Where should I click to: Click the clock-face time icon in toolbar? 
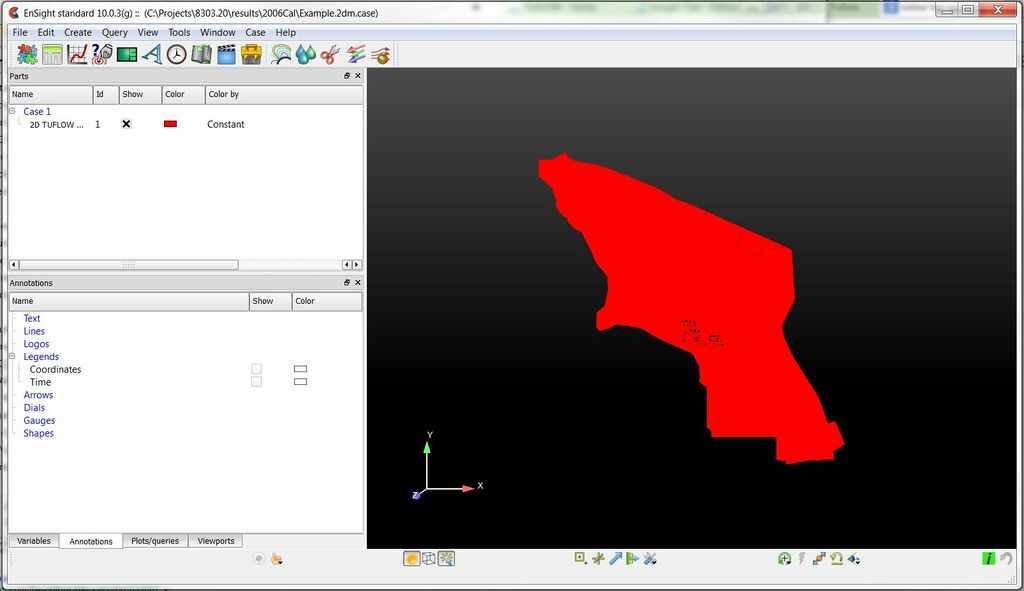(176, 54)
